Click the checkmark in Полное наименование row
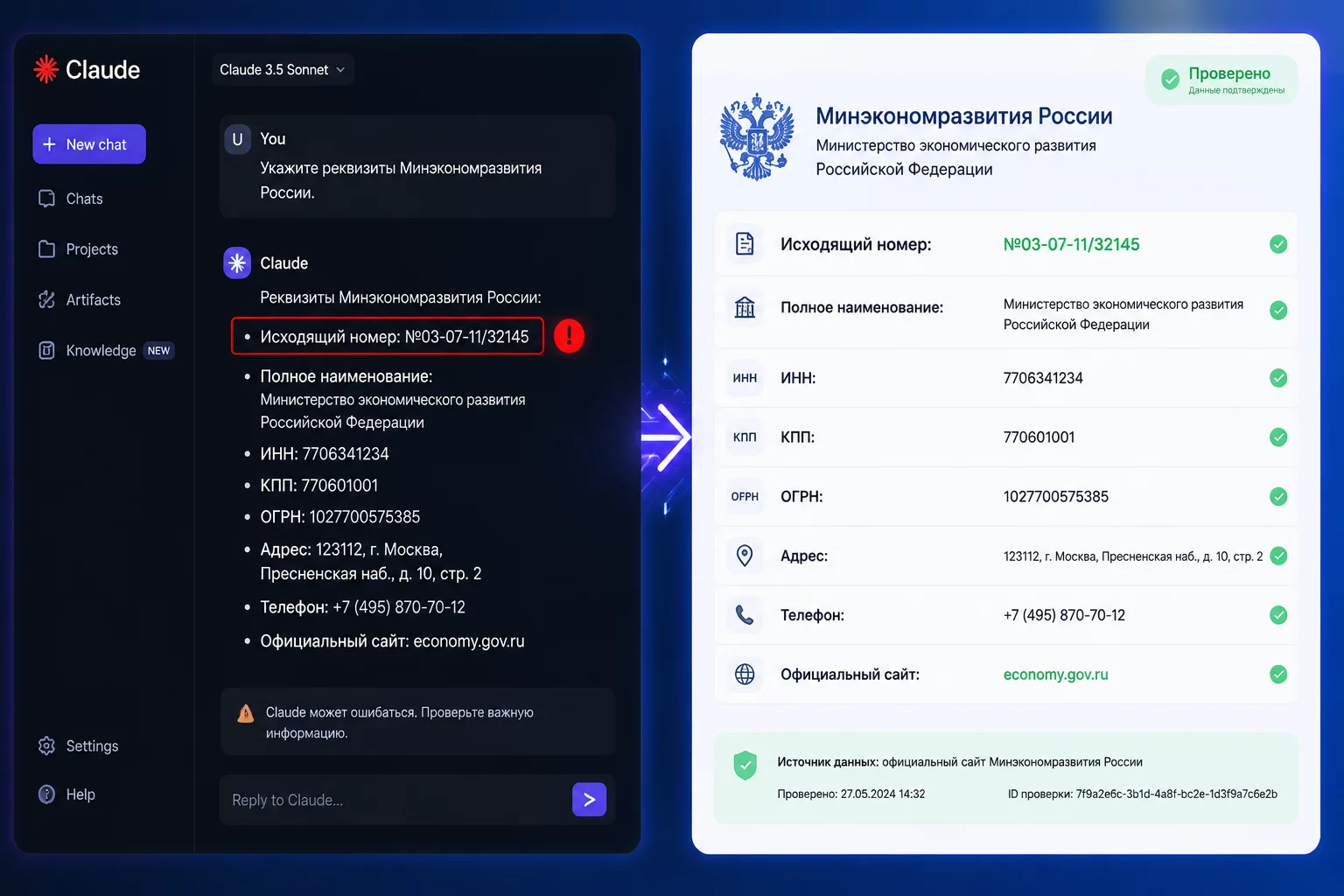 1278,311
